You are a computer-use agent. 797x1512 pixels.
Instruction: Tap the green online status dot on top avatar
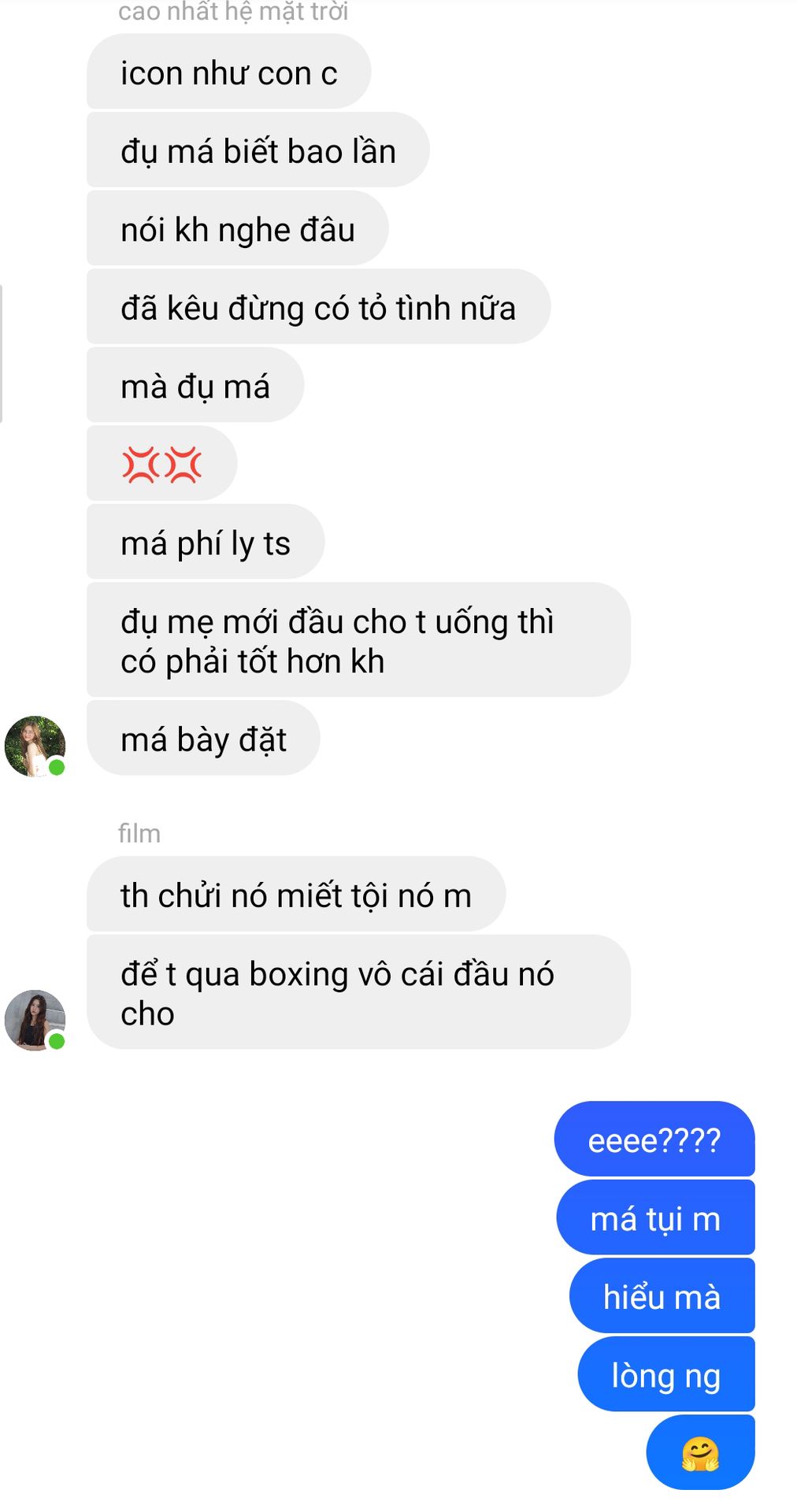[57, 767]
